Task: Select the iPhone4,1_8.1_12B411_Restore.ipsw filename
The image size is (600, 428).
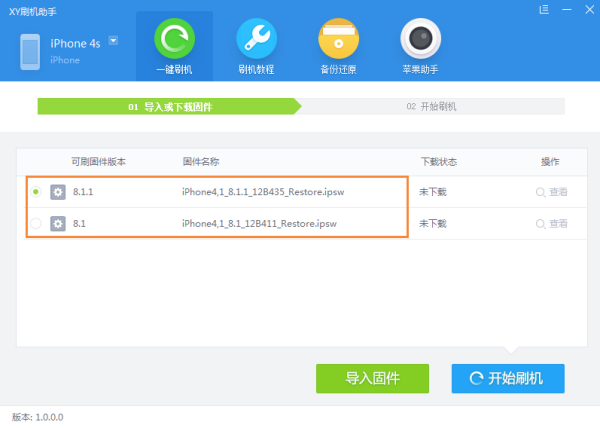Action: 259,224
